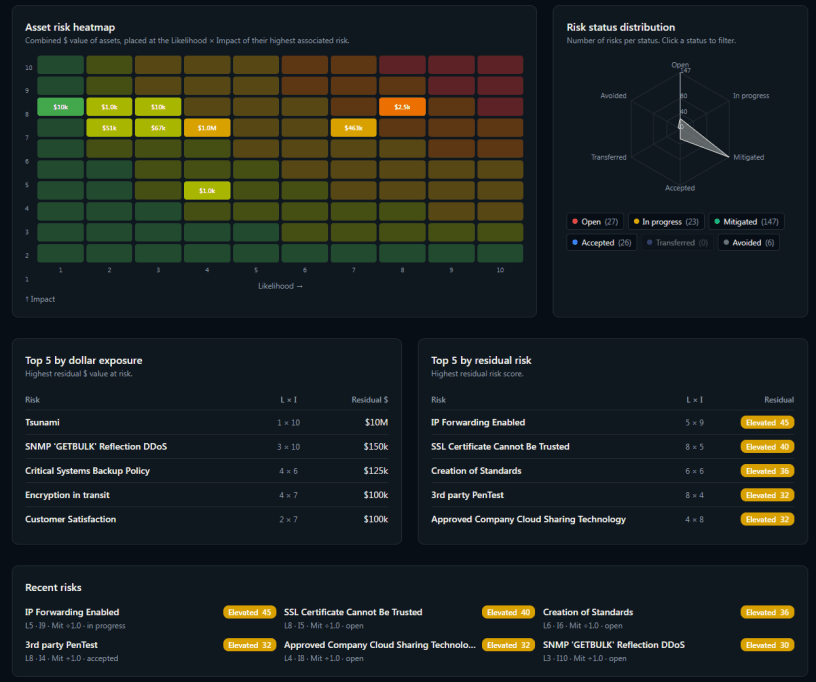This screenshot has width=816, height=682.
Task: Open Critical Systems Backup Policy risk
Action: (x=207, y=471)
